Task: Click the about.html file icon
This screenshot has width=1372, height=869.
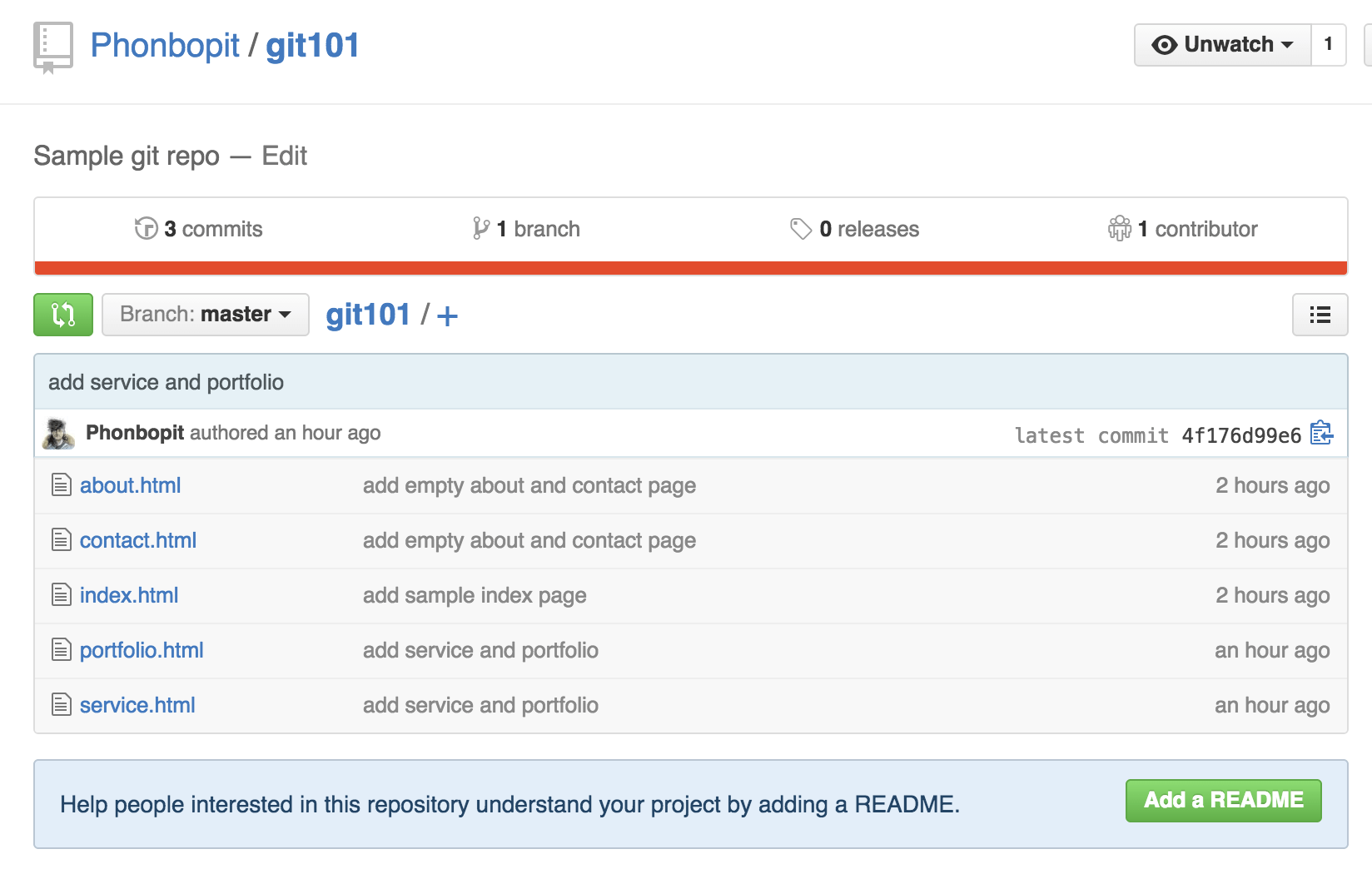Action: (x=62, y=484)
